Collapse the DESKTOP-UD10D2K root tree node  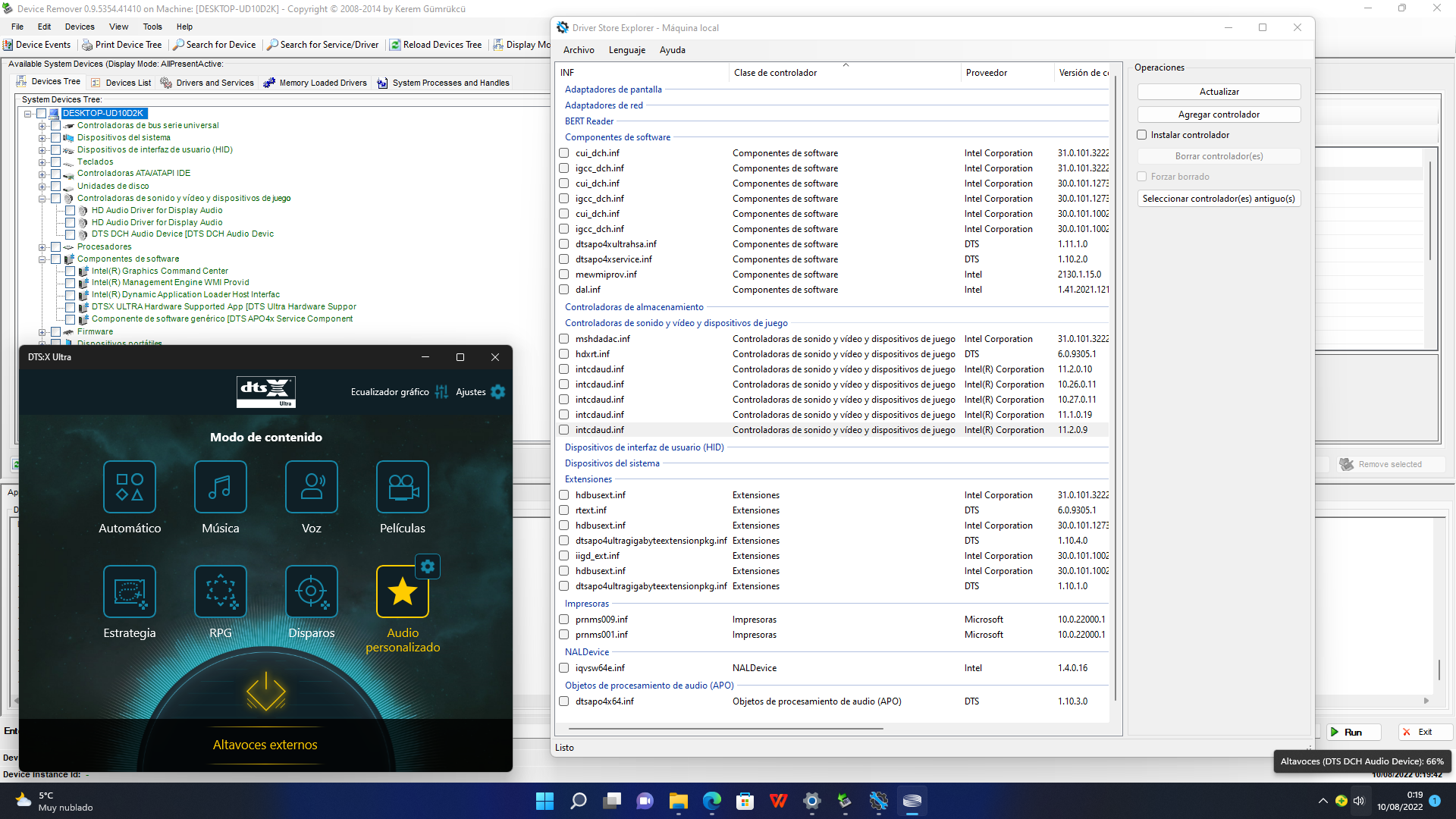[x=28, y=114]
